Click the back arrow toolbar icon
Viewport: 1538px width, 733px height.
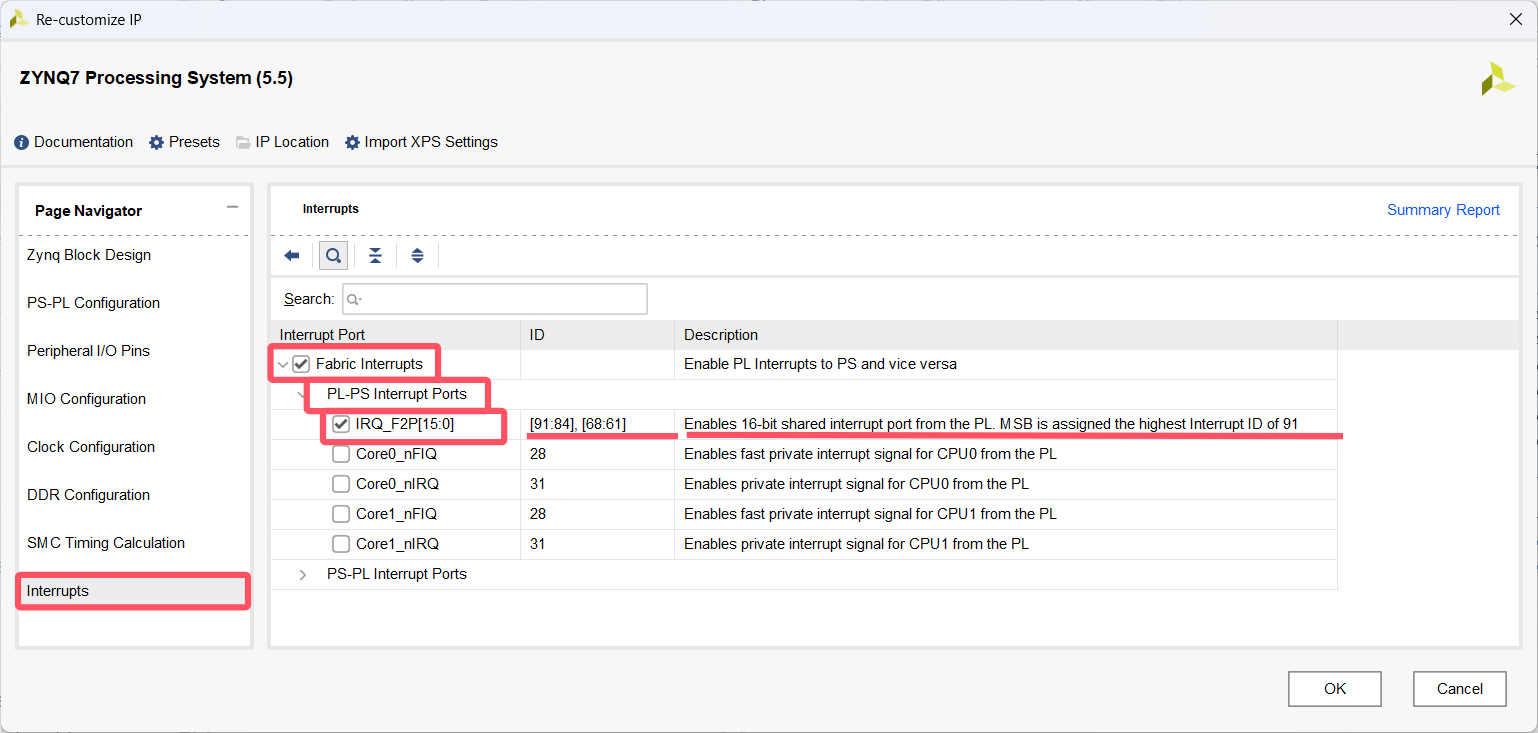click(292, 256)
